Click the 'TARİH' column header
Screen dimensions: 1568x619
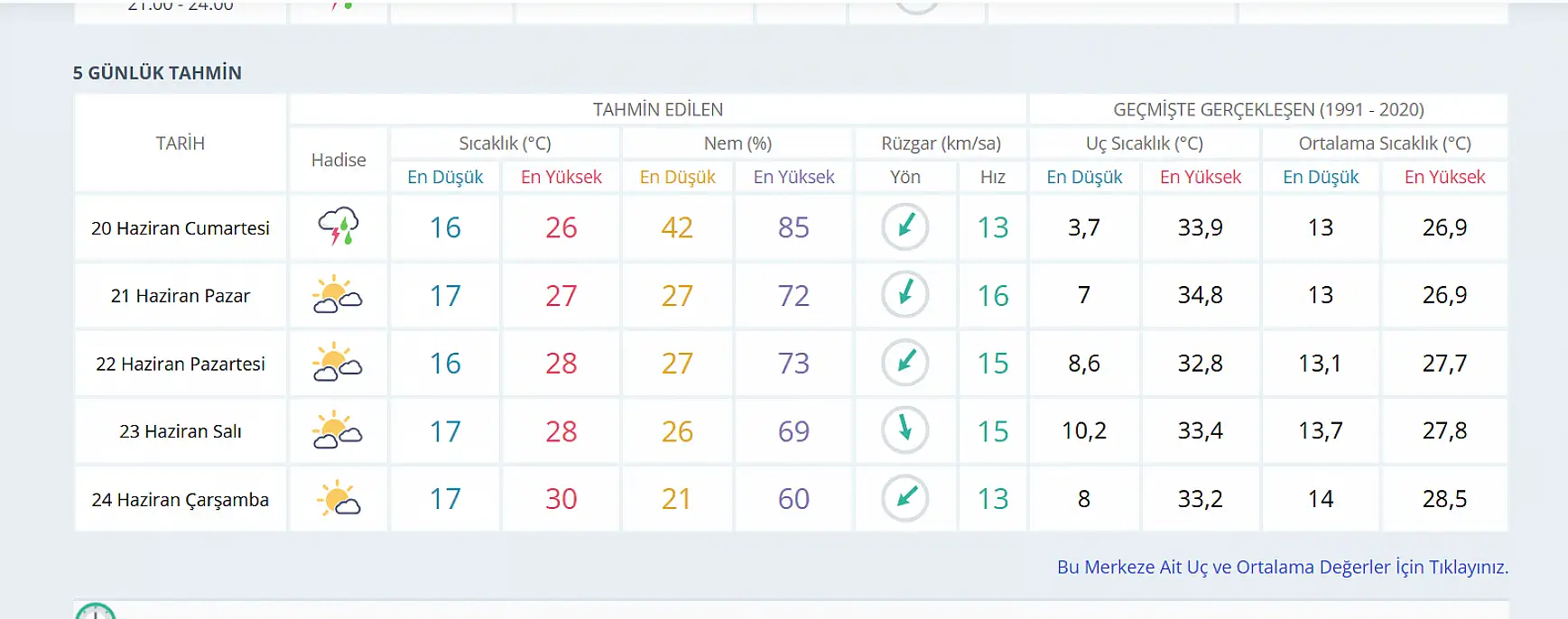(181, 143)
